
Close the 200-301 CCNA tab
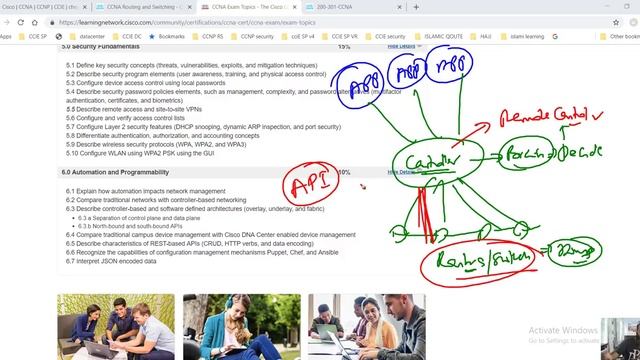pos(400,7)
